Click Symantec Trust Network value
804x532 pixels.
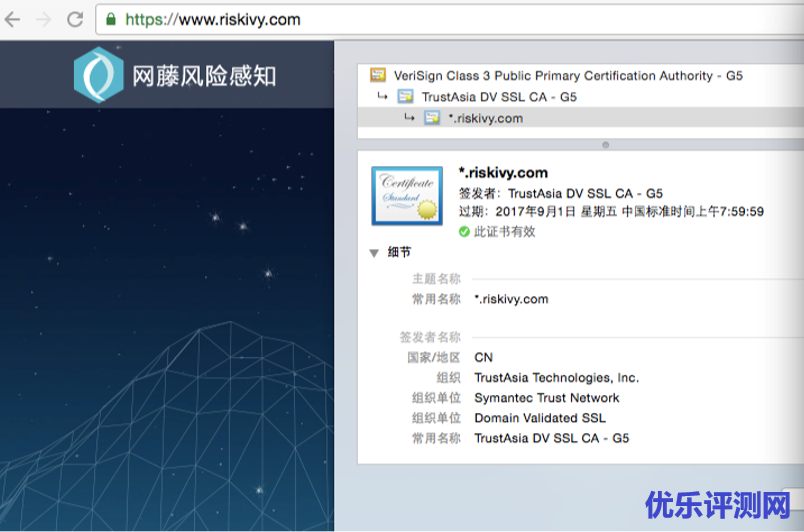point(547,398)
